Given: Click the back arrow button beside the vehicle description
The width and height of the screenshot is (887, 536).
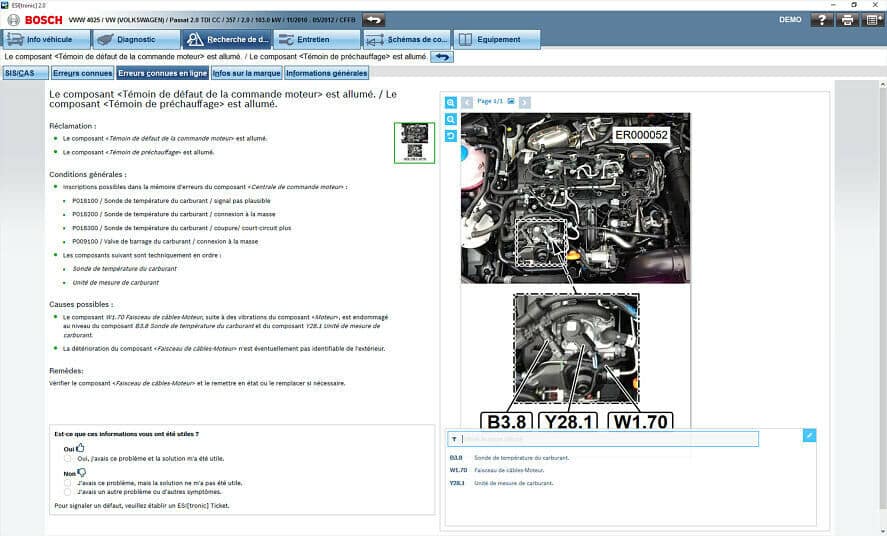Looking at the screenshot, I should 373,20.
